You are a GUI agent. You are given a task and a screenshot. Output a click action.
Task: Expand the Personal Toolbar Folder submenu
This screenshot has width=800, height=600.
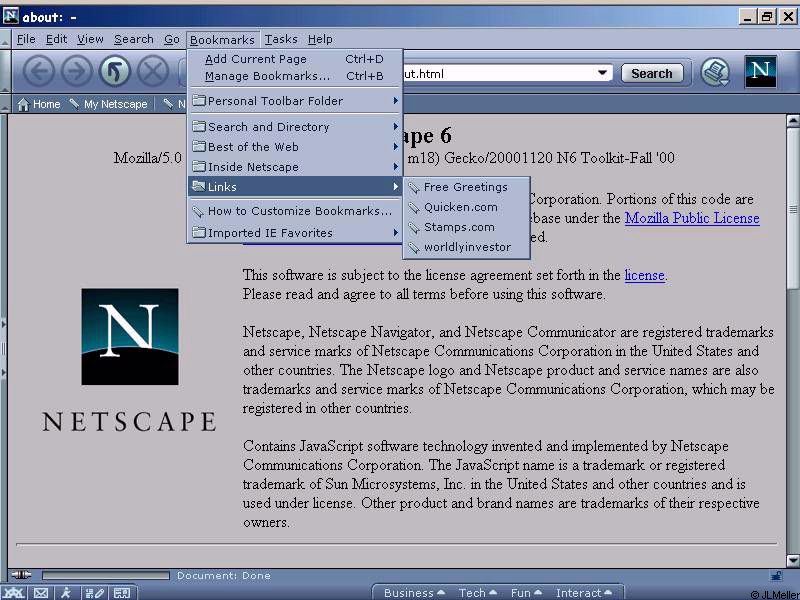click(295, 101)
